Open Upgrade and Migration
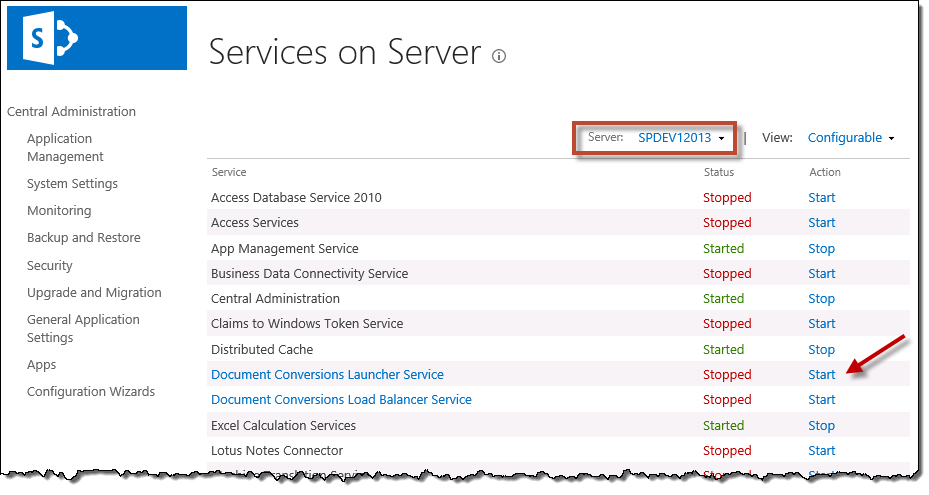This screenshot has height=495, width=929. (x=94, y=293)
